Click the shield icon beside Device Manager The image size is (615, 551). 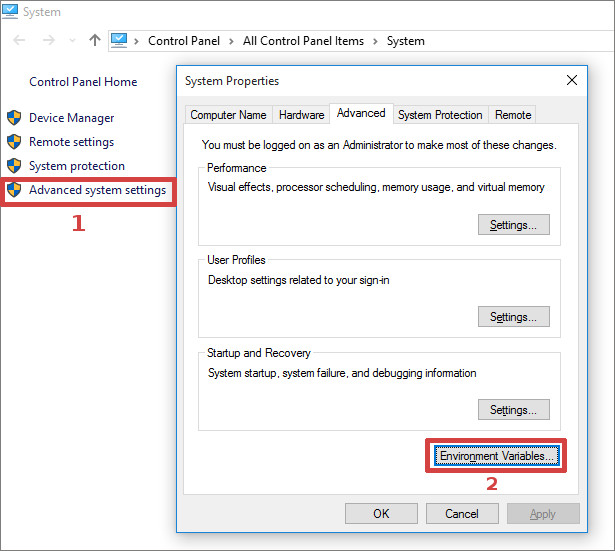pyautogui.click(x=14, y=118)
